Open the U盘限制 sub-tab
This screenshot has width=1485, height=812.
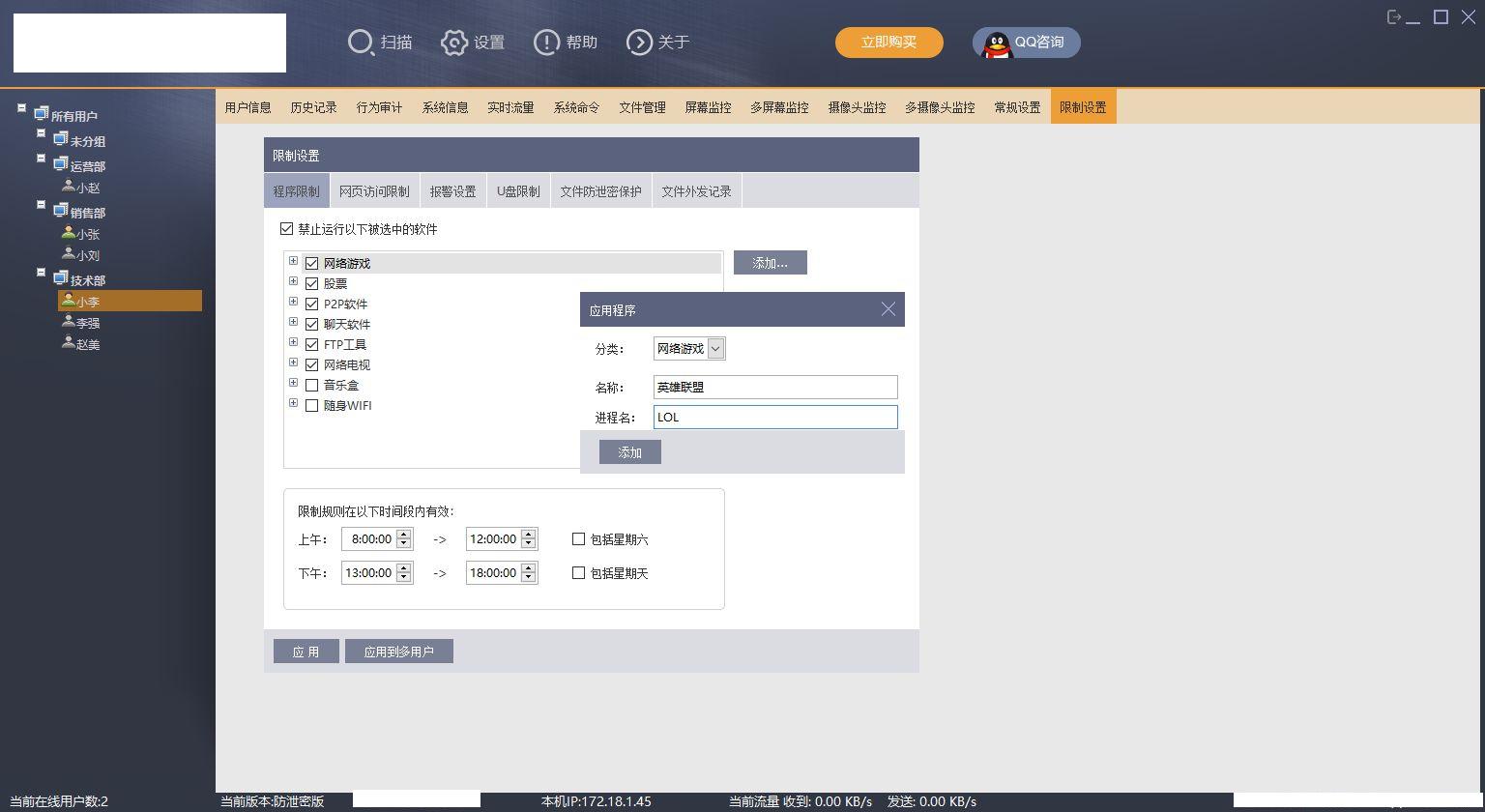click(x=518, y=190)
